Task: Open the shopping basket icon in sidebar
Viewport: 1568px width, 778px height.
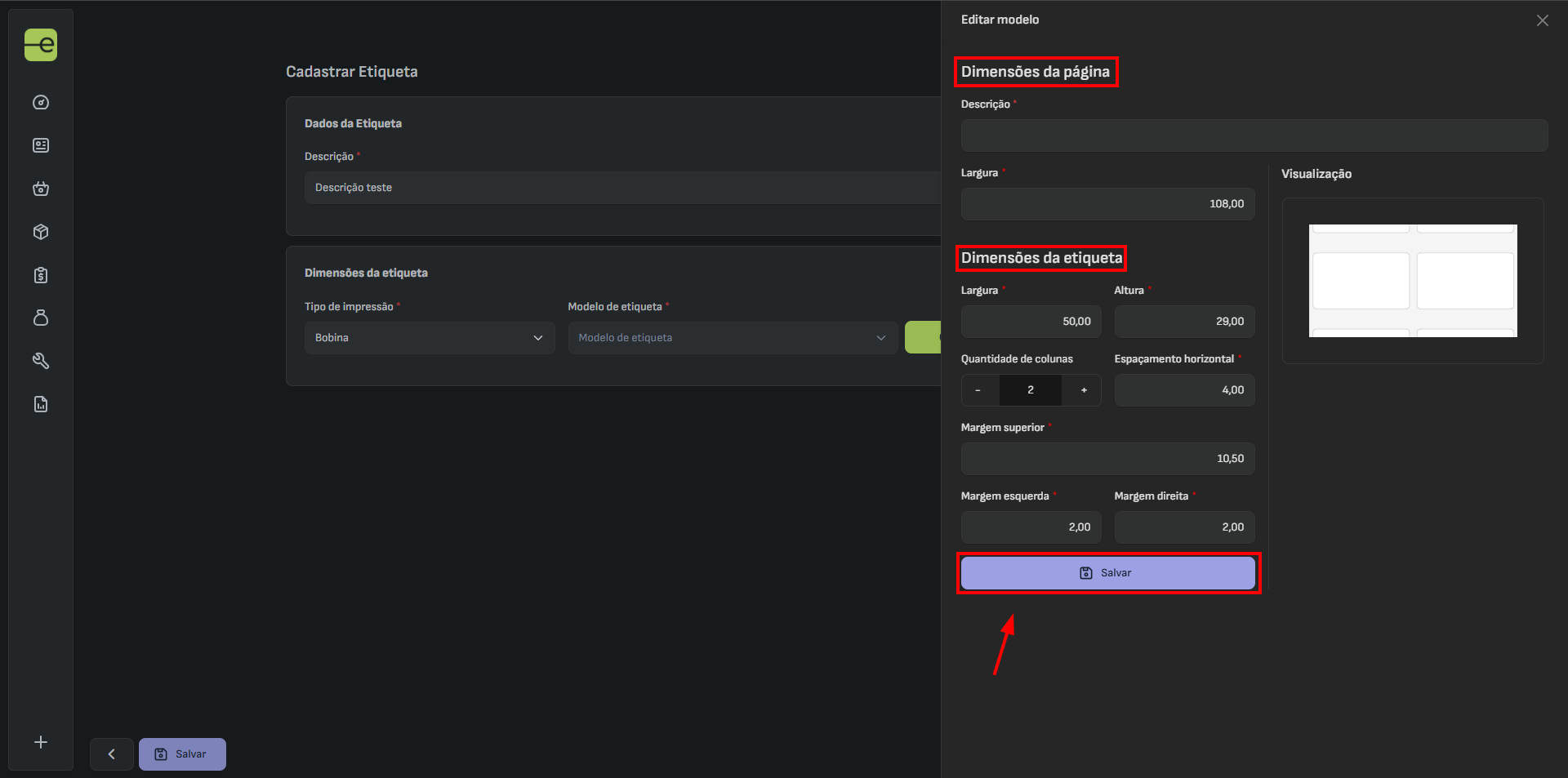Action: click(41, 189)
